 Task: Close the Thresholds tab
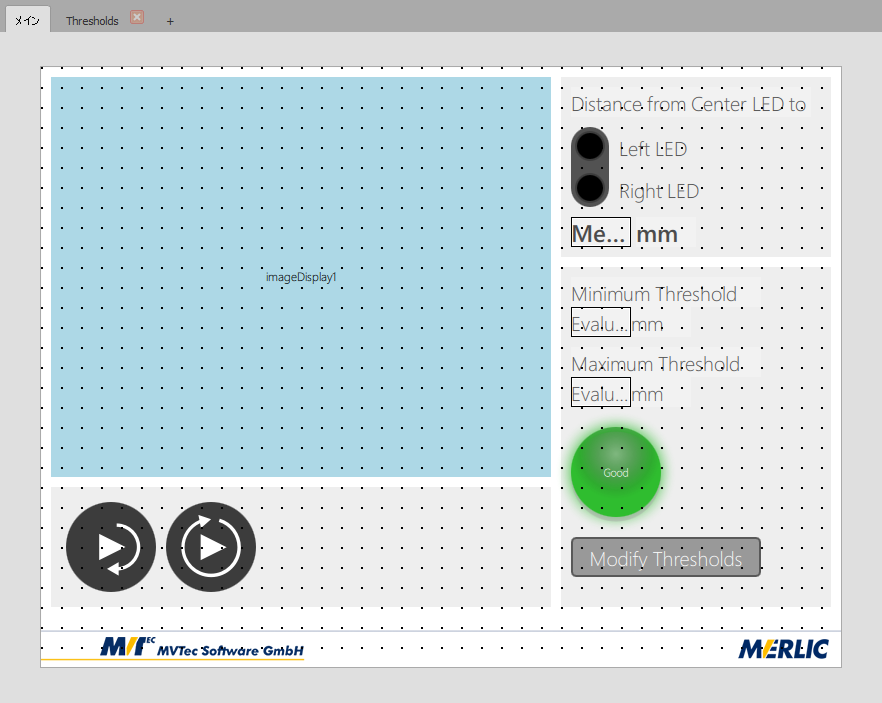(x=137, y=18)
